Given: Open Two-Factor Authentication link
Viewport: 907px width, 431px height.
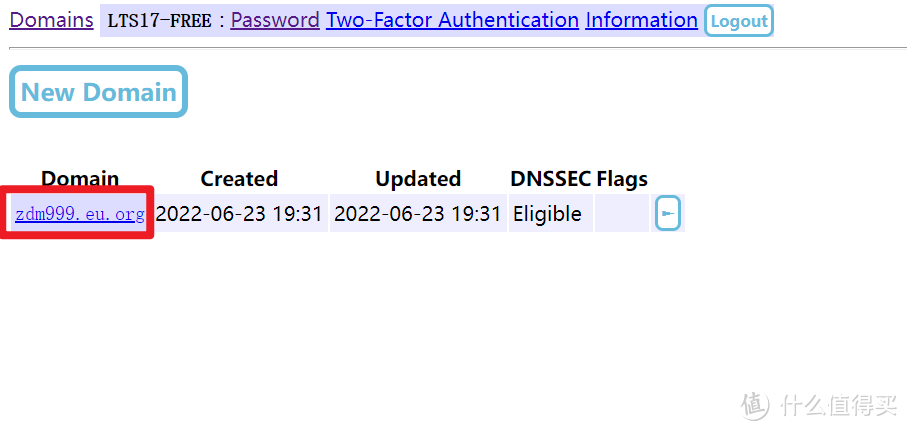Looking at the screenshot, I should pyautogui.click(x=452, y=20).
